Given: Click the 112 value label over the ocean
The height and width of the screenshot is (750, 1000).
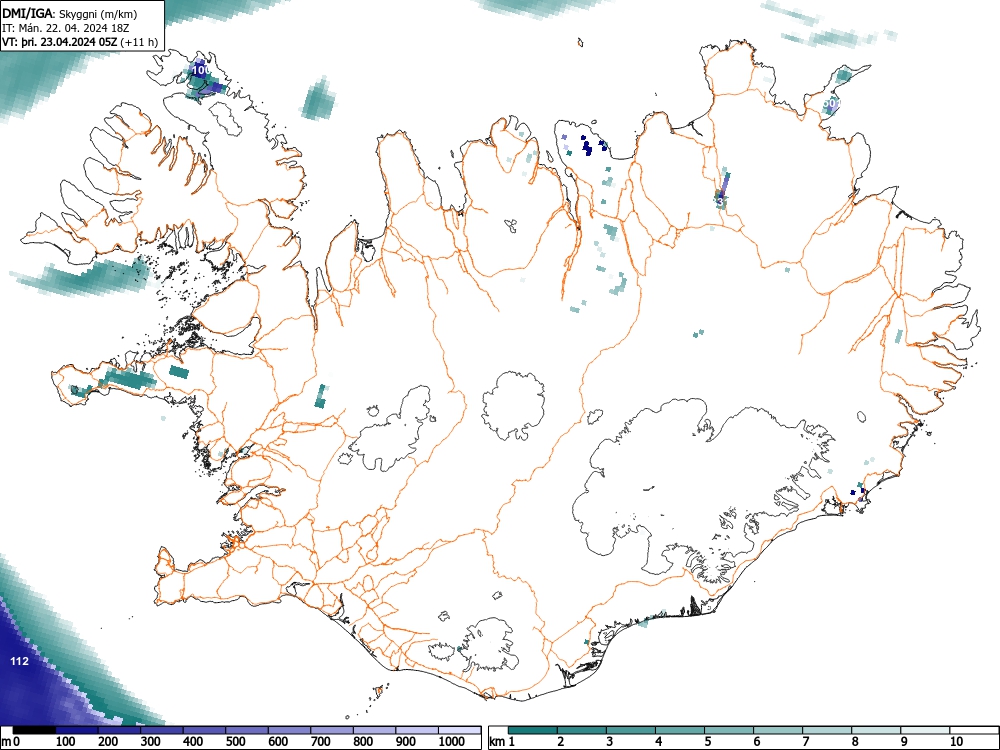Looking at the screenshot, I should pyautogui.click(x=20, y=661).
